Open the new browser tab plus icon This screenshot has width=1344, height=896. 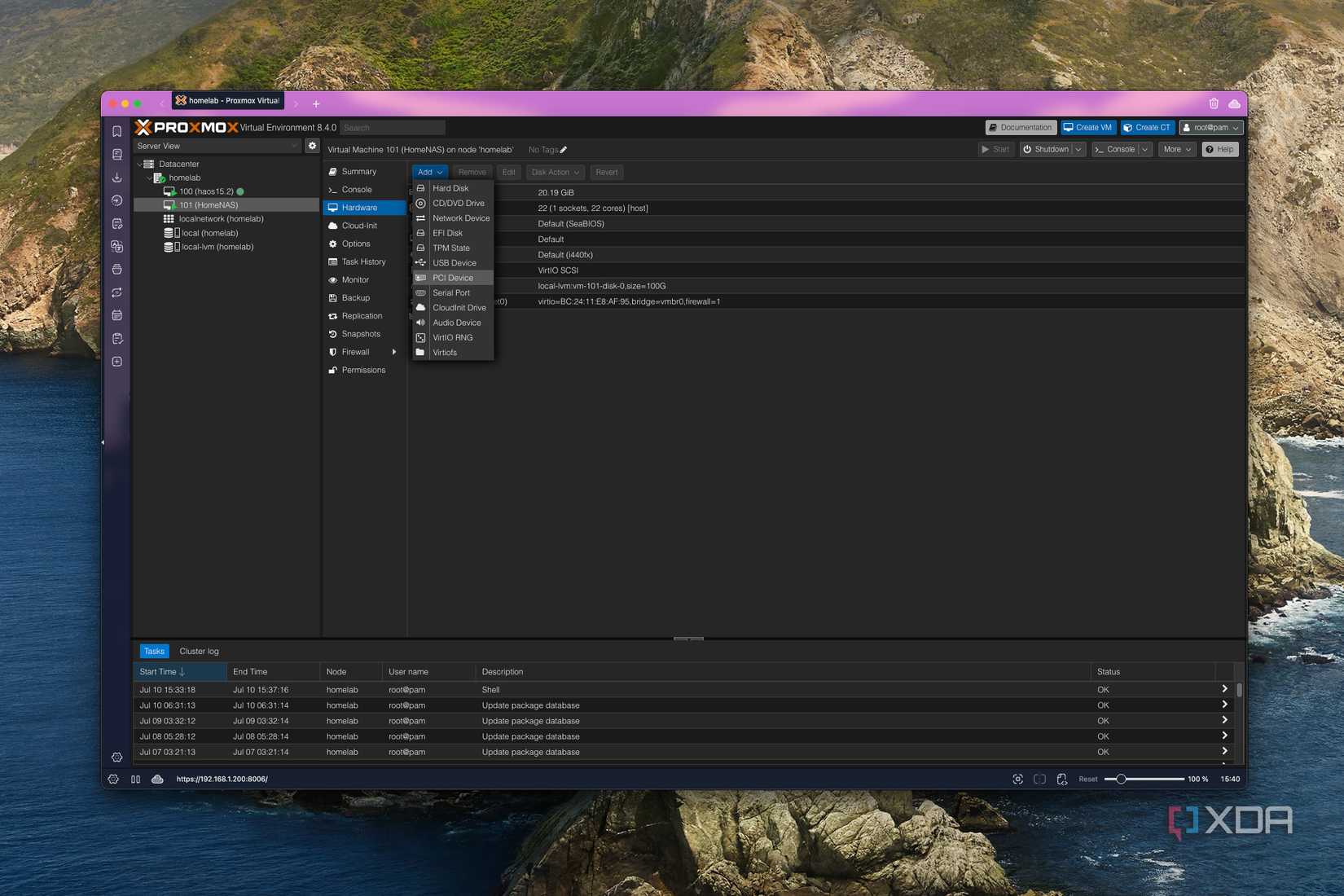pyautogui.click(x=316, y=103)
